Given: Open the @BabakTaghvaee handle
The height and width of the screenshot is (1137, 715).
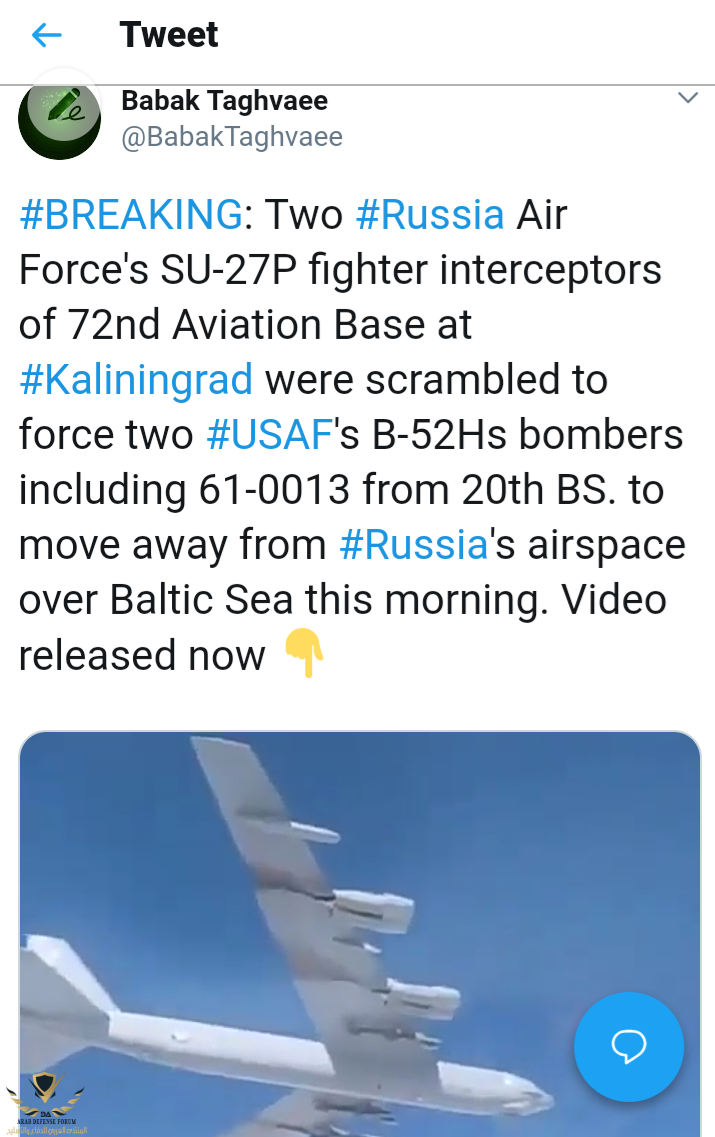Looking at the screenshot, I should coord(232,136).
